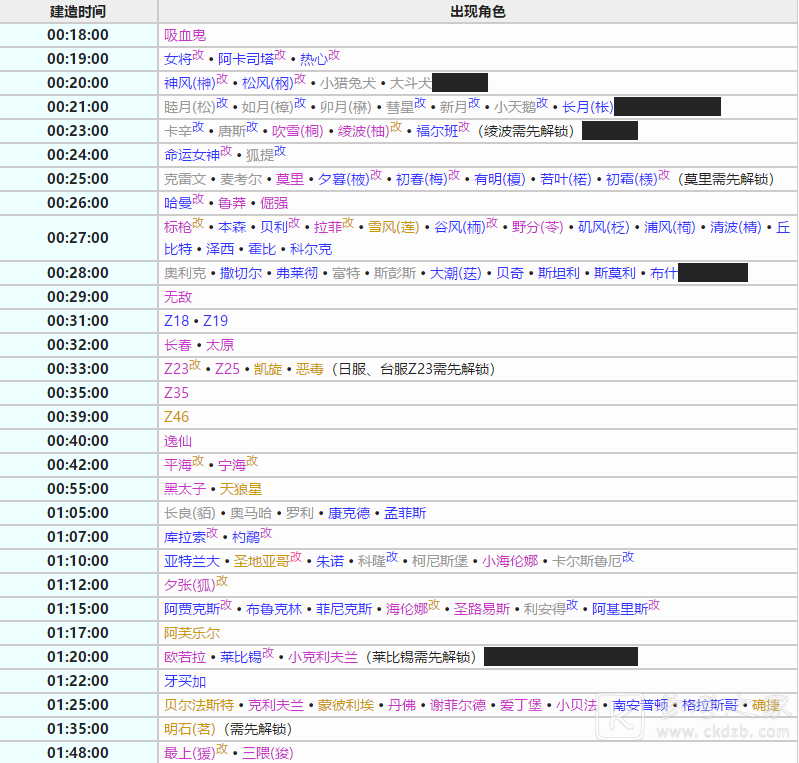This screenshot has height=763, width=799.
Task: Click the 莫里 character link
Action: pyautogui.click(x=290, y=179)
